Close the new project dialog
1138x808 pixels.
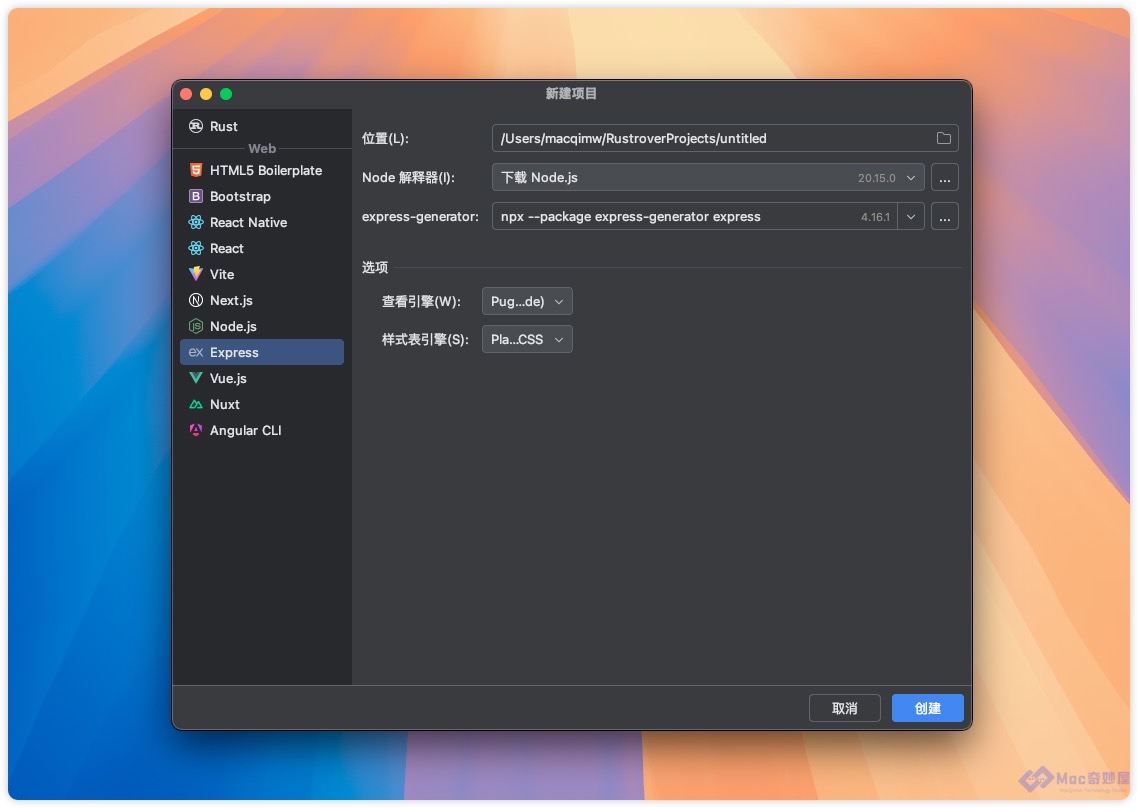point(186,94)
